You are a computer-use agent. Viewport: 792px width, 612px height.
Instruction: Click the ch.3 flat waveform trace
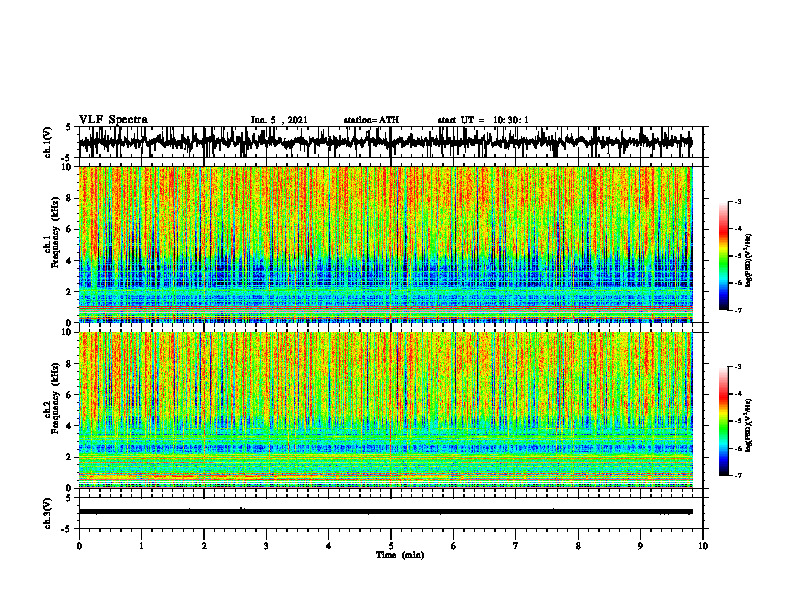click(385, 512)
